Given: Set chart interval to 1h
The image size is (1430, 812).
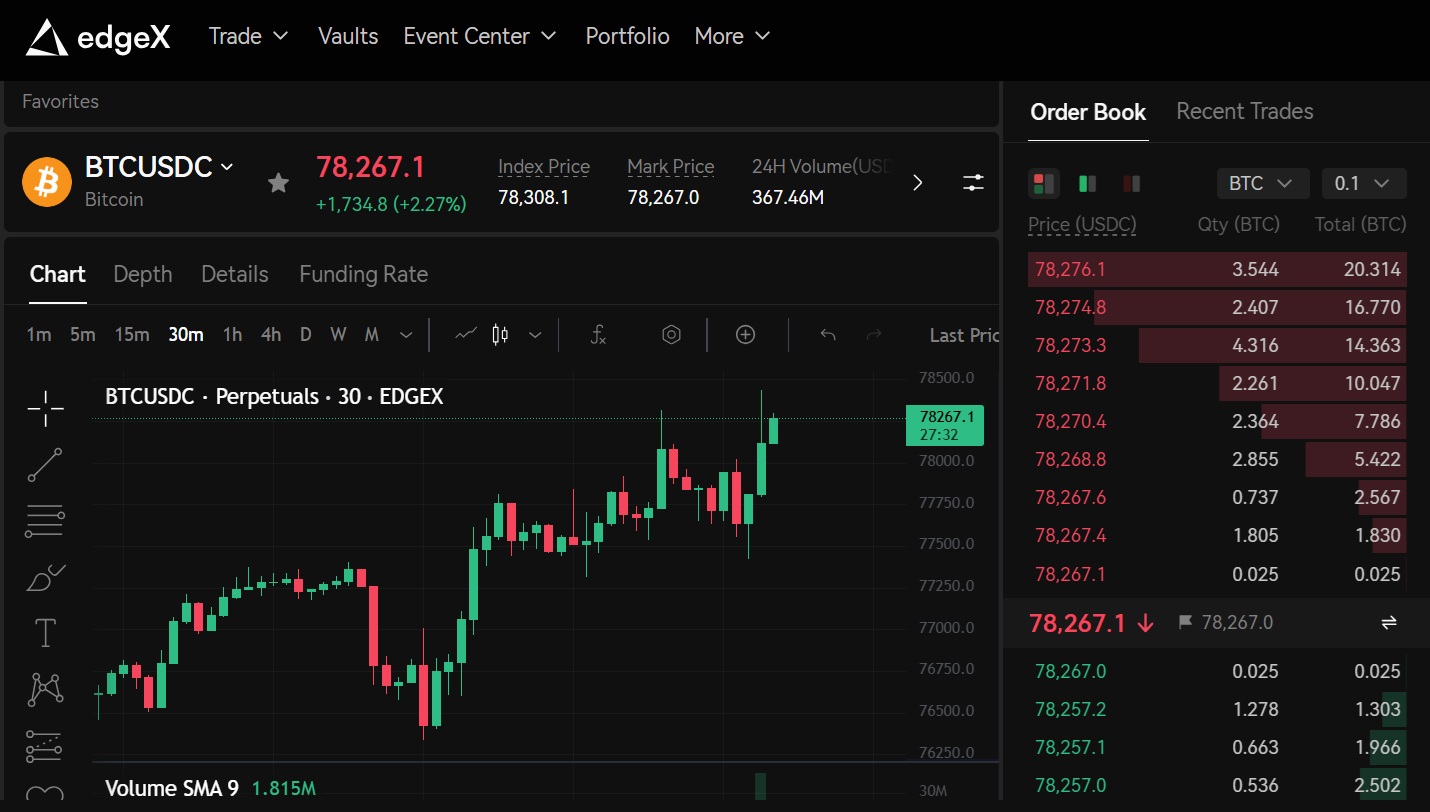Looking at the screenshot, I should pyautogui.click(x=232, y=335).
